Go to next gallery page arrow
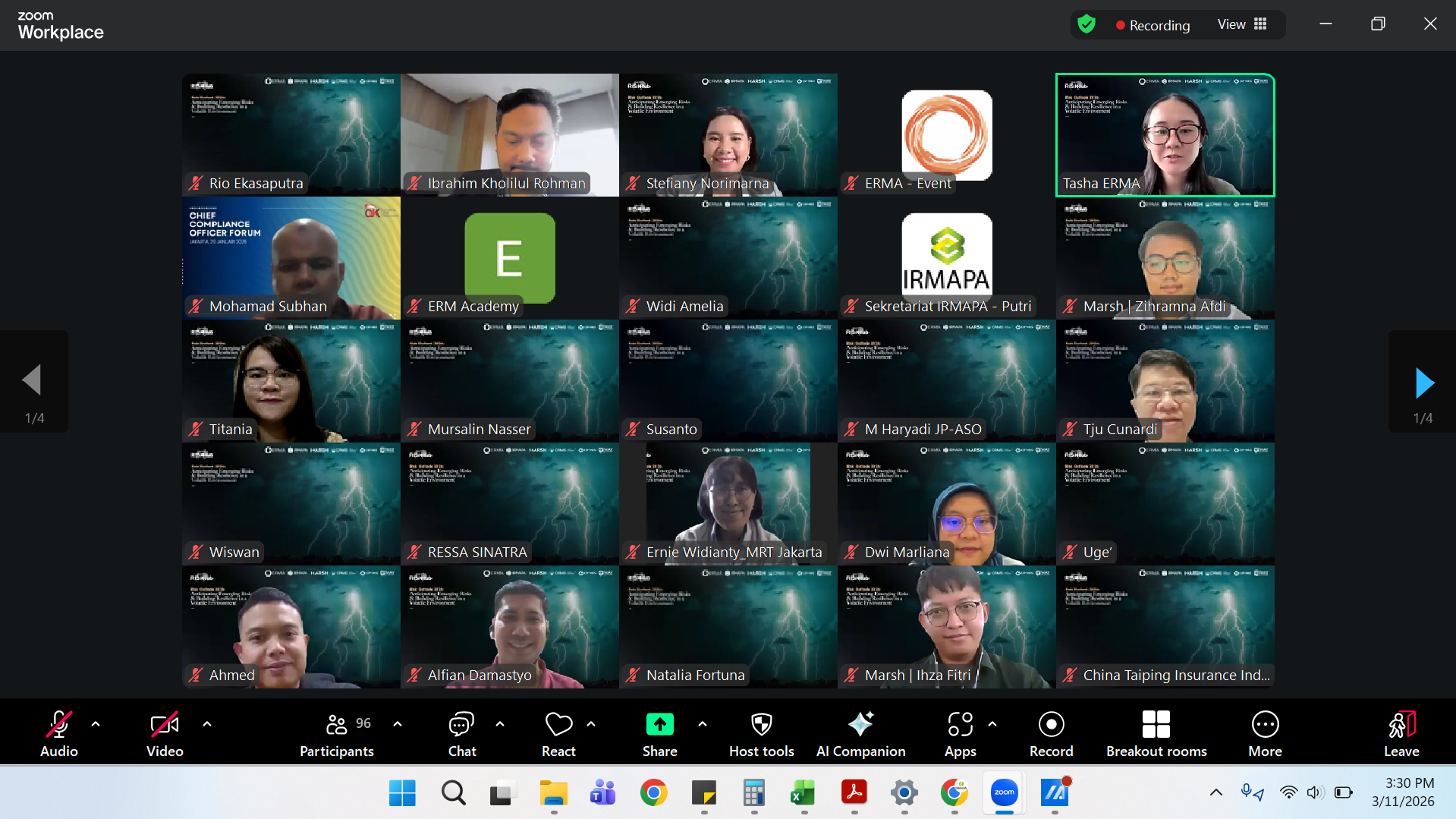Screen dimensions: 1456x819 [x=1424, y=383]
